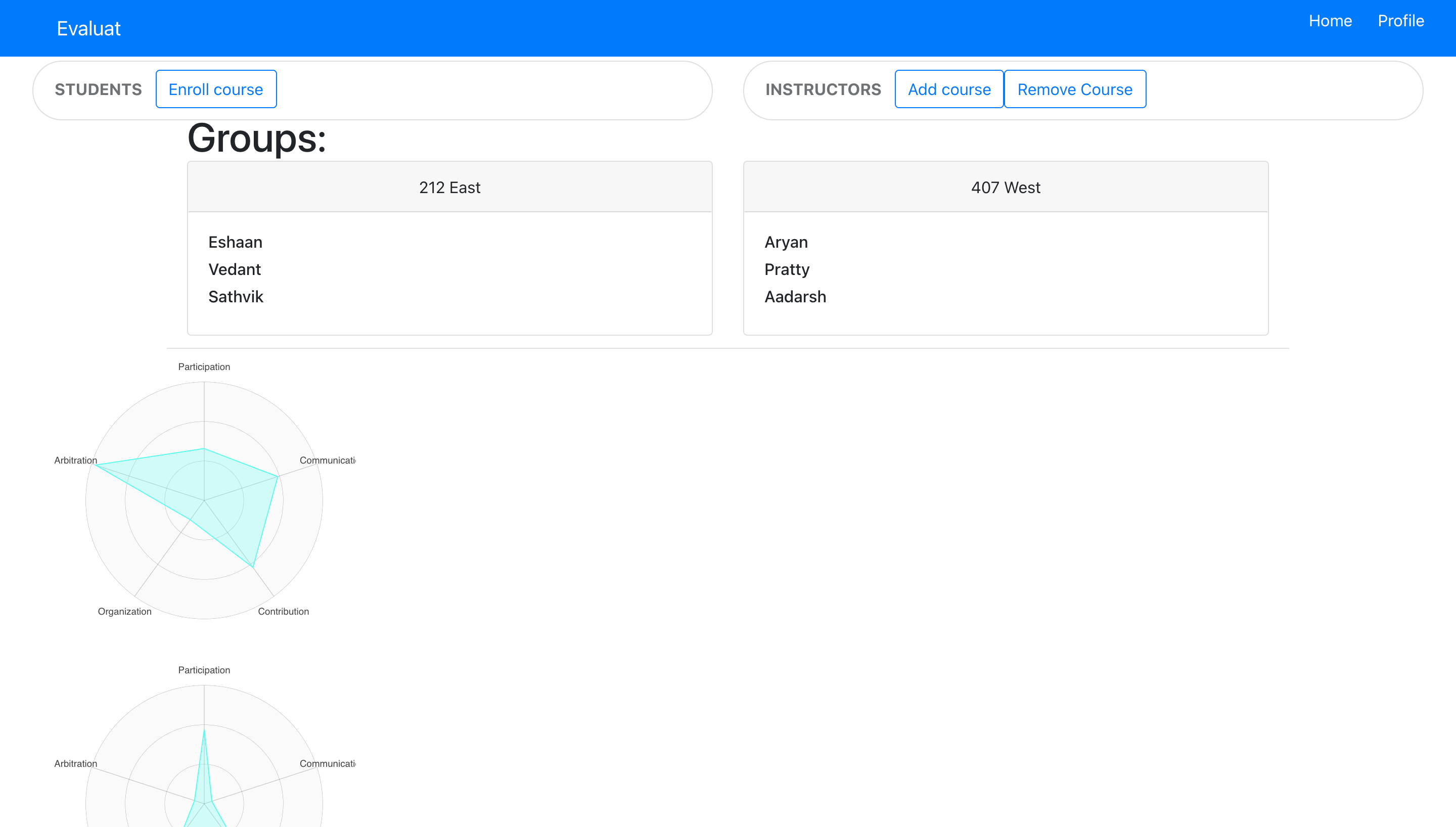Click student name Vedant
Screen dimensions: 1456x827
234,269
